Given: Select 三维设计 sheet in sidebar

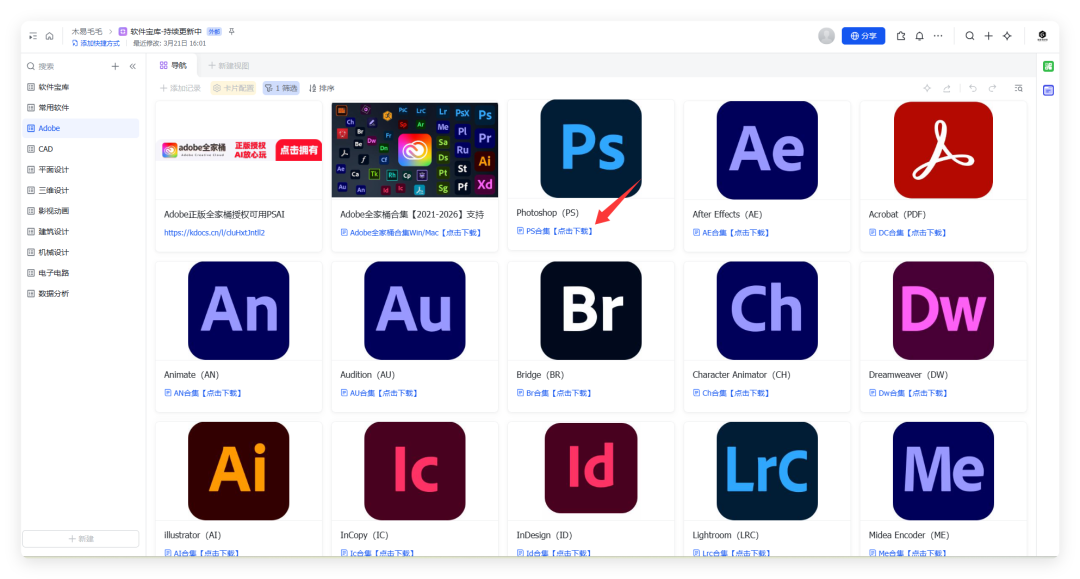Looking at the screenshot, I should coord(81,190).
